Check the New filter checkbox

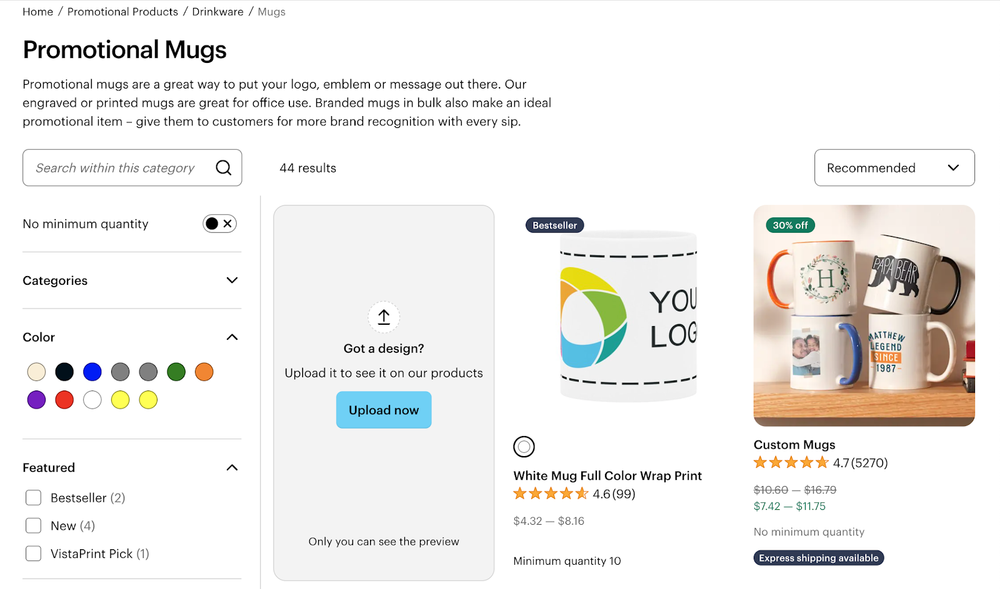click(33, 525)
